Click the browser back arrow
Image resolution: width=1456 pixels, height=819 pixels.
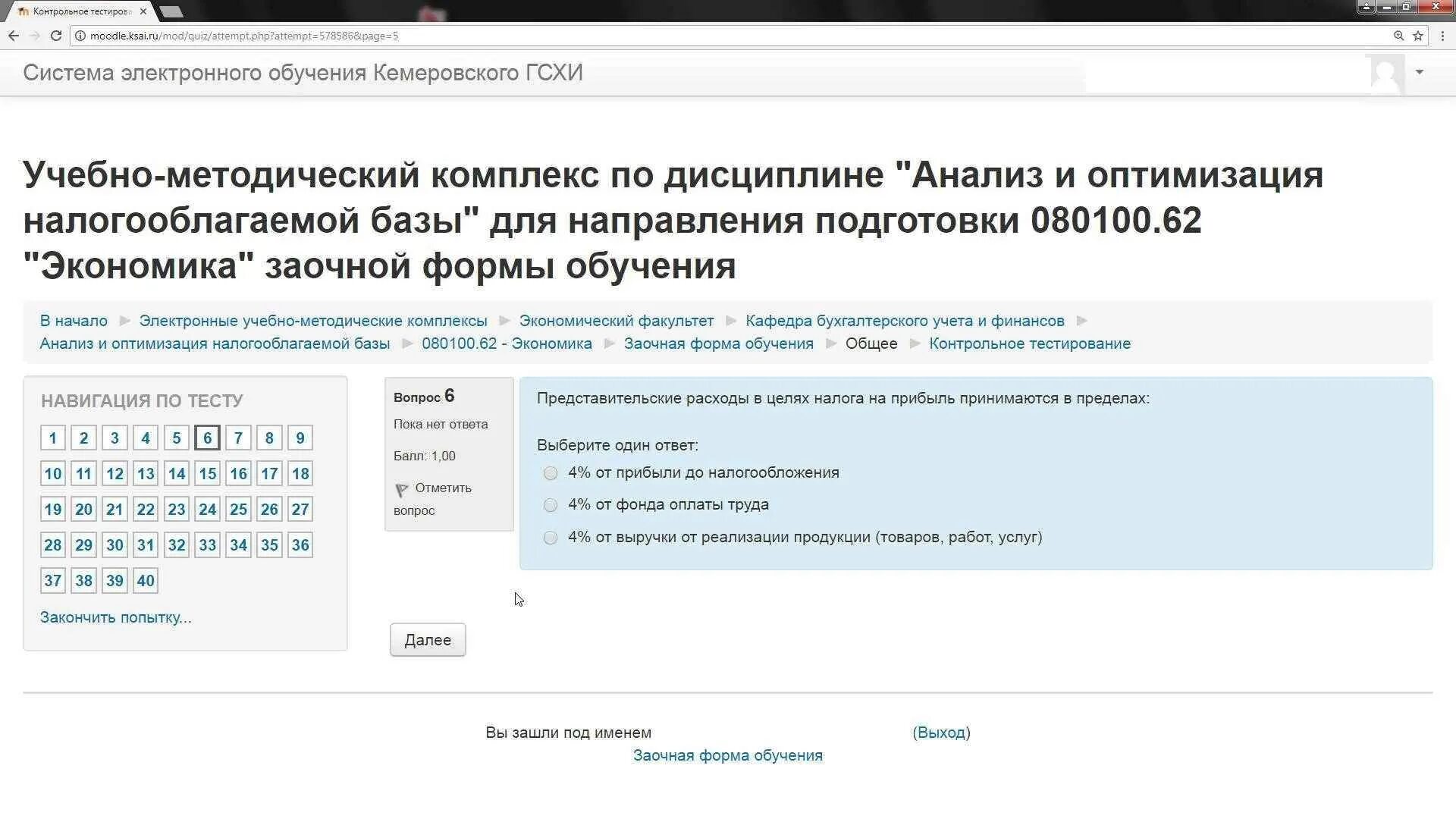pyautogui.click(x=14, y=36)
